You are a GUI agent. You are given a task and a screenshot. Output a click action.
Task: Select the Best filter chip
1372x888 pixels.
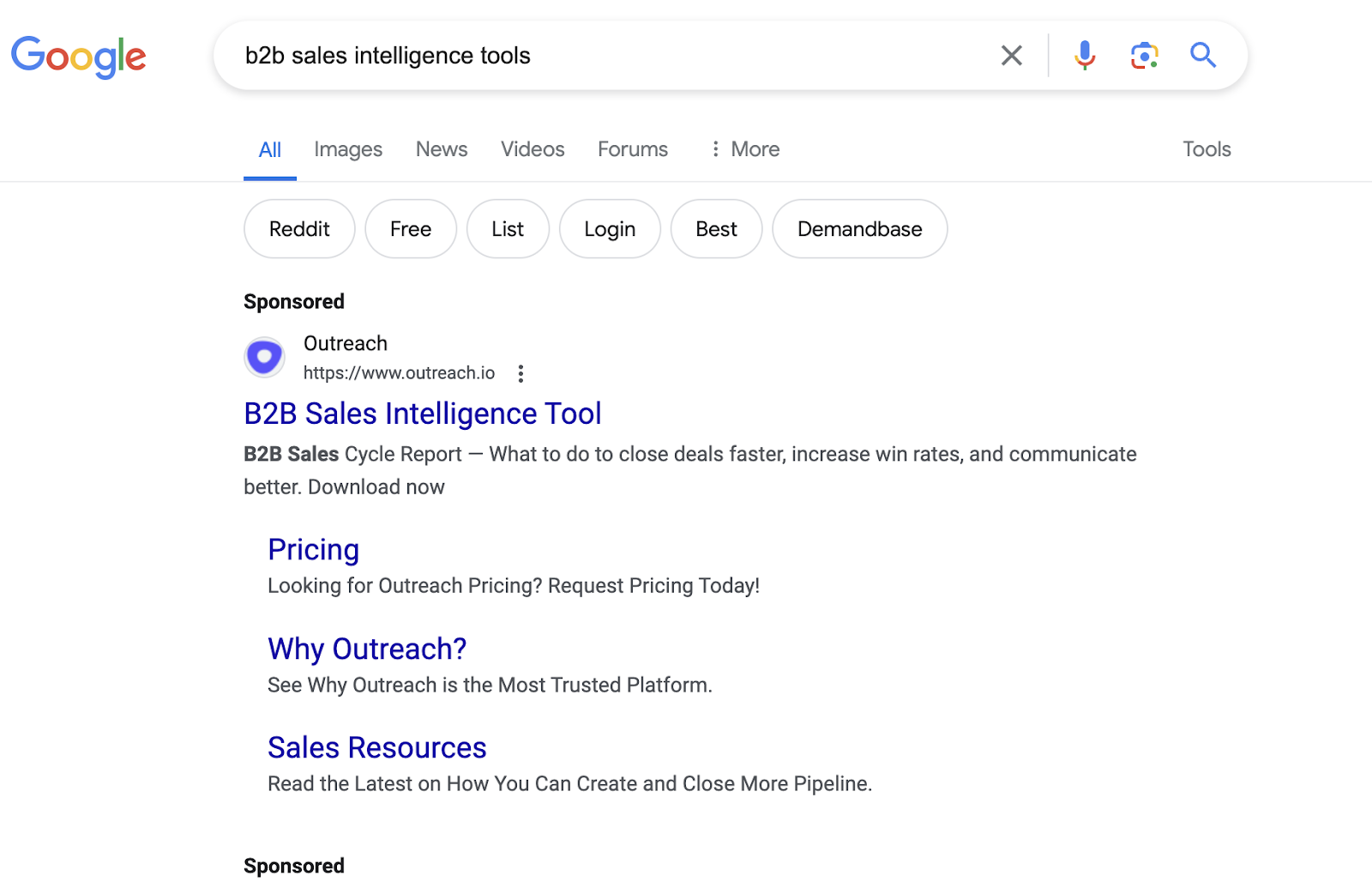click(x=716, y=229)
